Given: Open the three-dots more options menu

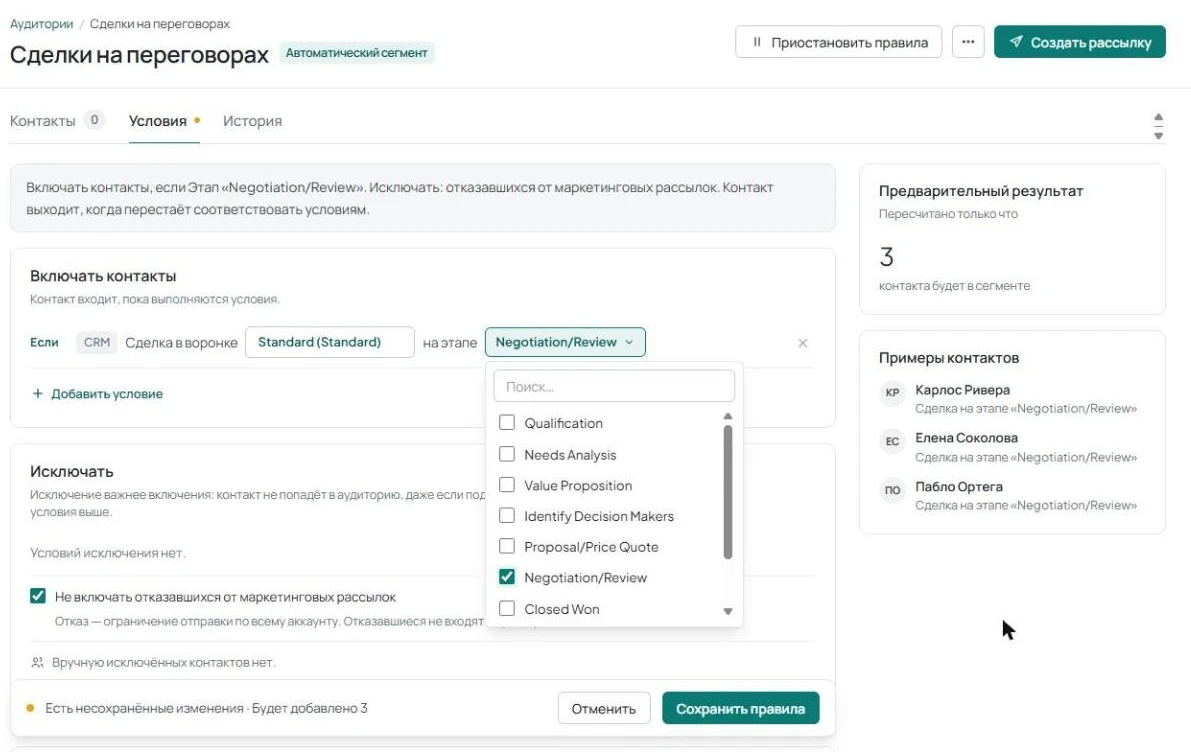Looking at the screenshot, I should [968, 42].
